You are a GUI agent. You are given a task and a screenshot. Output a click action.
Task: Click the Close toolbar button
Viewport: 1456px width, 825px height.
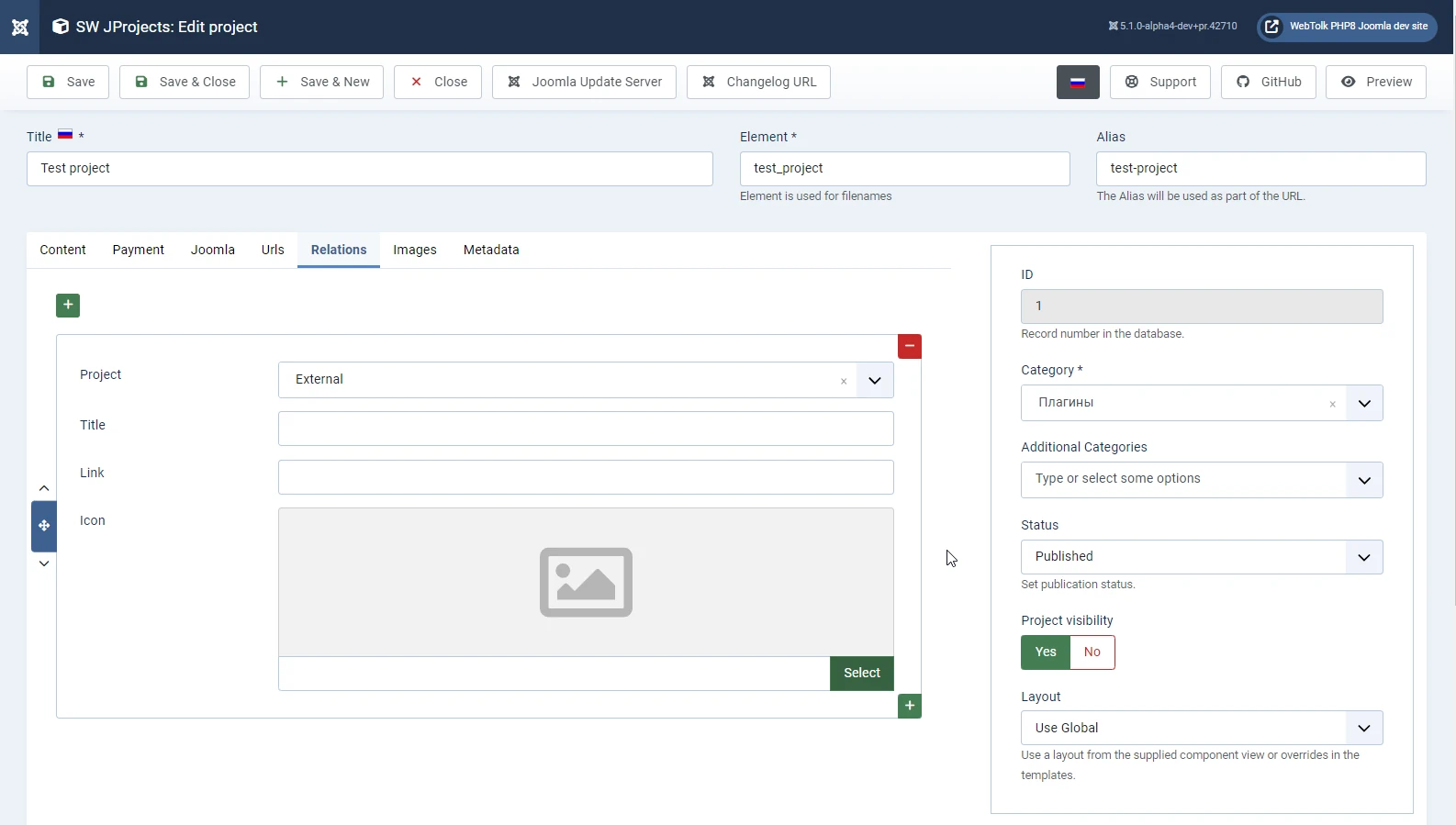[438, 82]
